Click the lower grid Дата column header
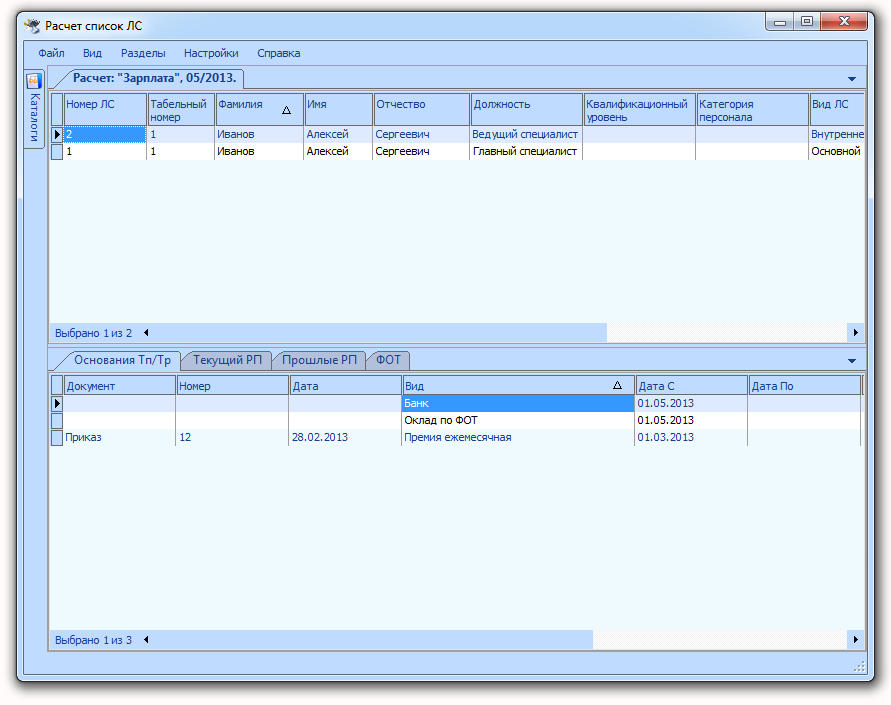The image size is (891, 705). [x=345, y=386]
